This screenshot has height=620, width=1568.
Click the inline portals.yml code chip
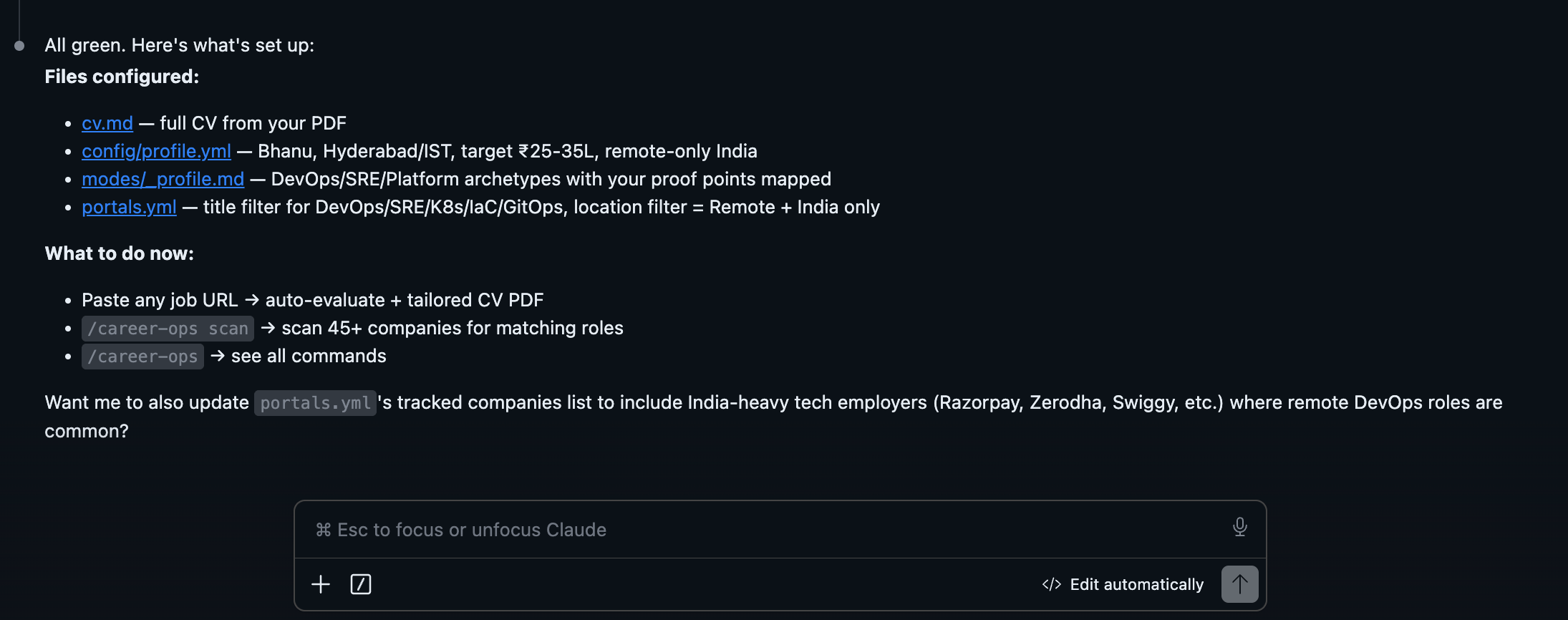pyautogui.click(x=315, y=403)
